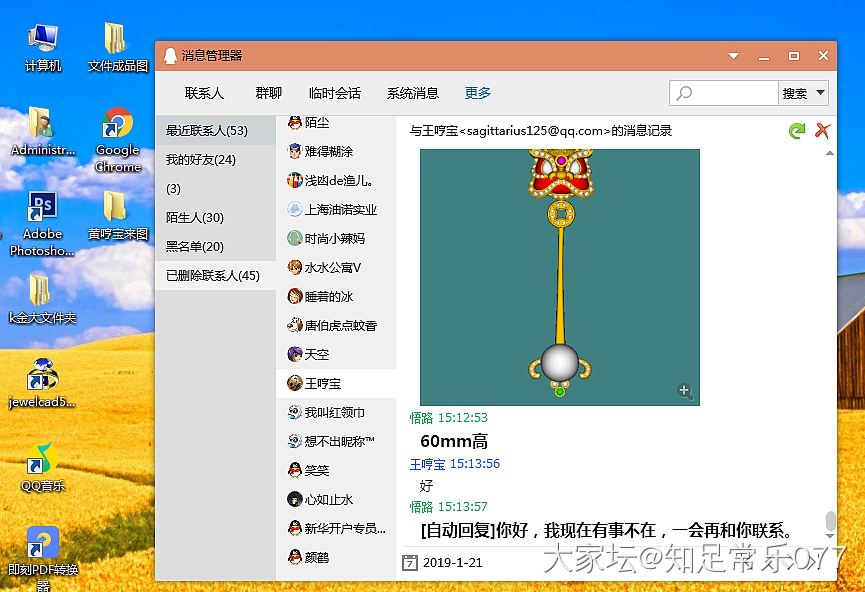Screen dimensions: 865x592
Task: Select 已删除联系人(45) category
Action: pyautogui.click(x=213, y=275)
